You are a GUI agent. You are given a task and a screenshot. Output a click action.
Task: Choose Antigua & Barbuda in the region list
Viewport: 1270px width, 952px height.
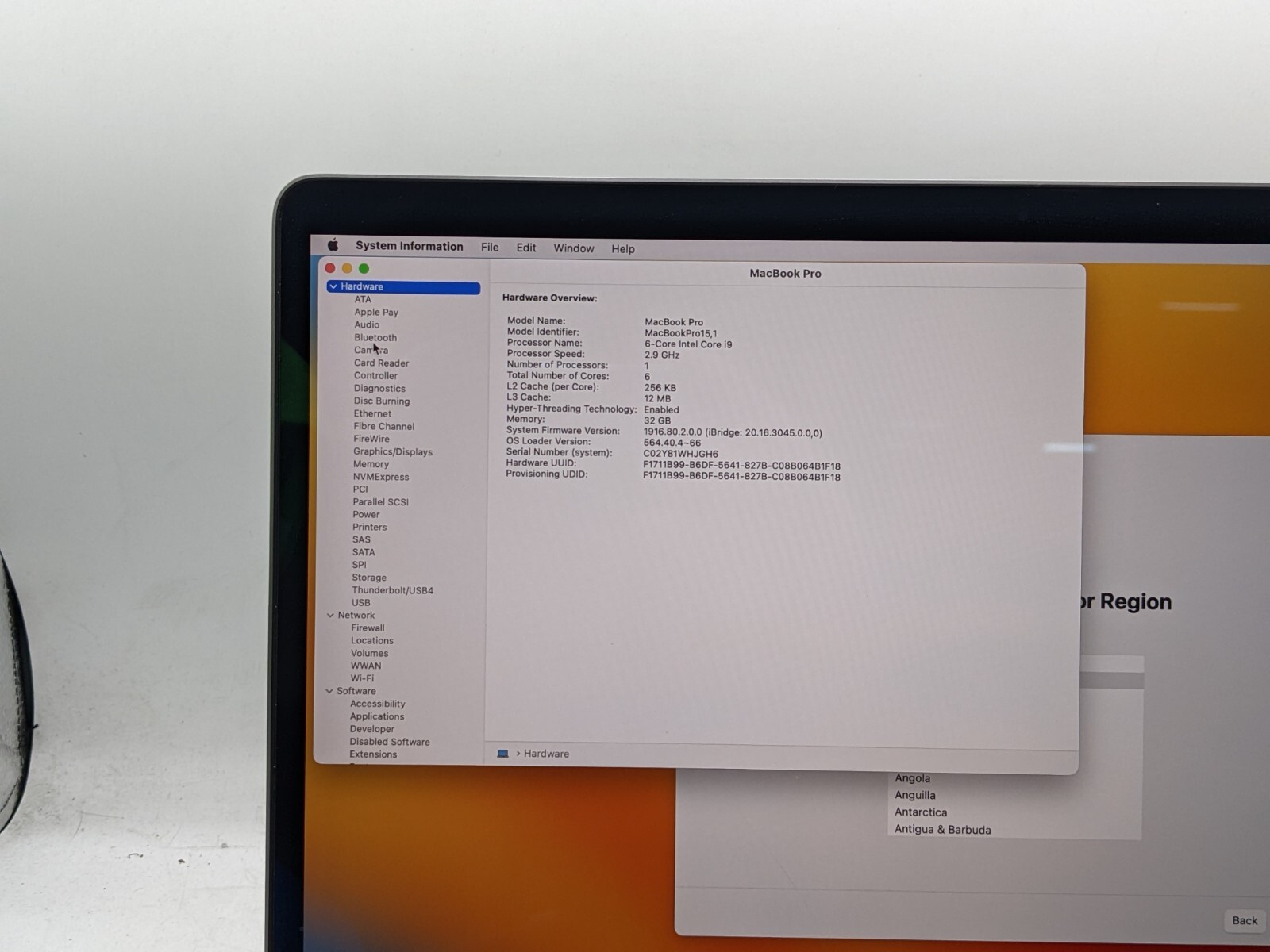(x=943, y=830)
